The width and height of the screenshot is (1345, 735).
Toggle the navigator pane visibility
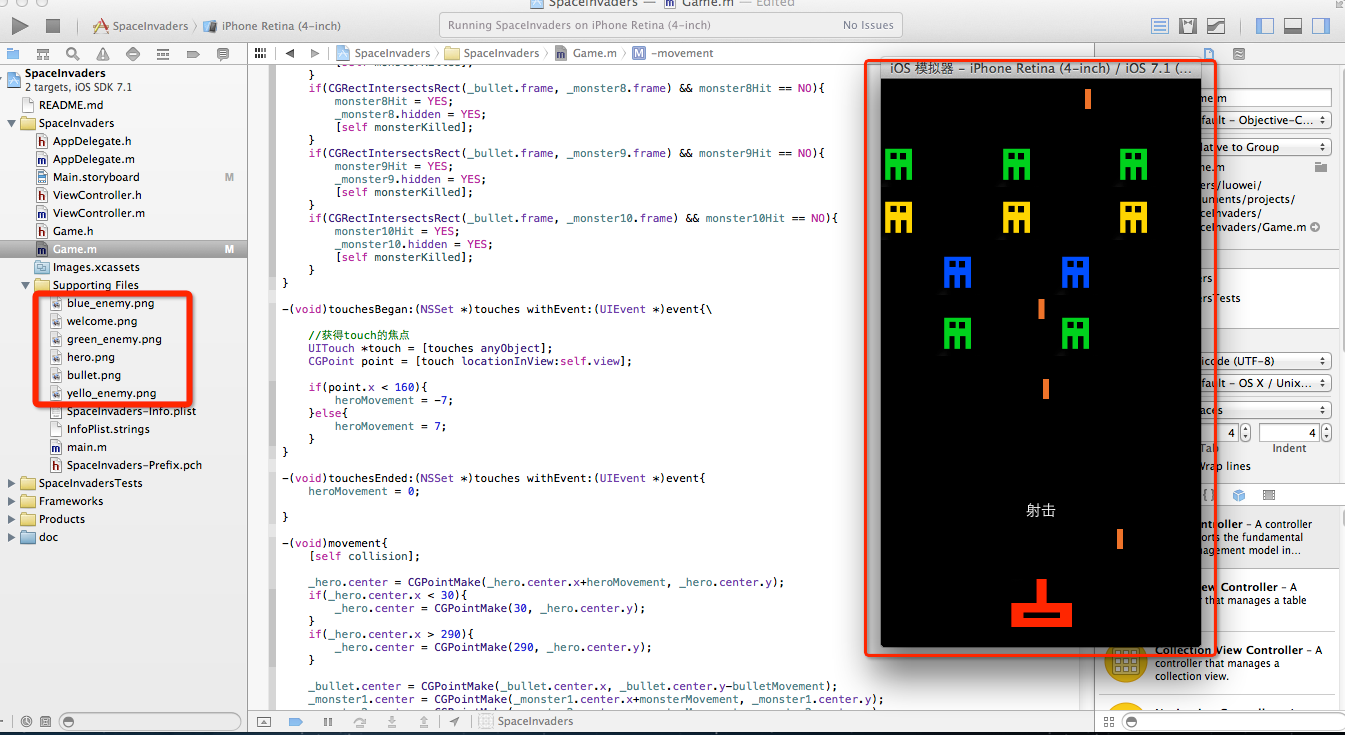pyautogui.click(x=1265, y=26)
